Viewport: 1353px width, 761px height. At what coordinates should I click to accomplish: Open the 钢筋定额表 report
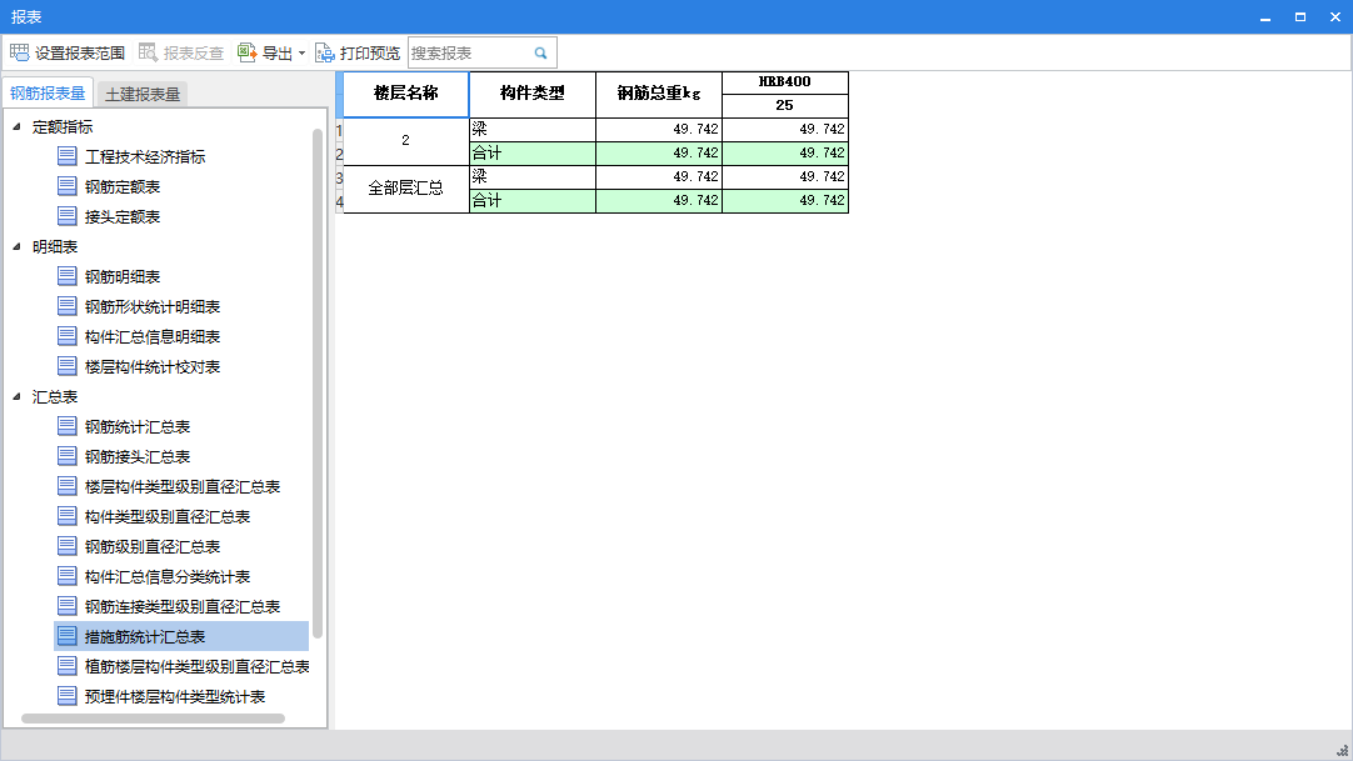(122, 187)
